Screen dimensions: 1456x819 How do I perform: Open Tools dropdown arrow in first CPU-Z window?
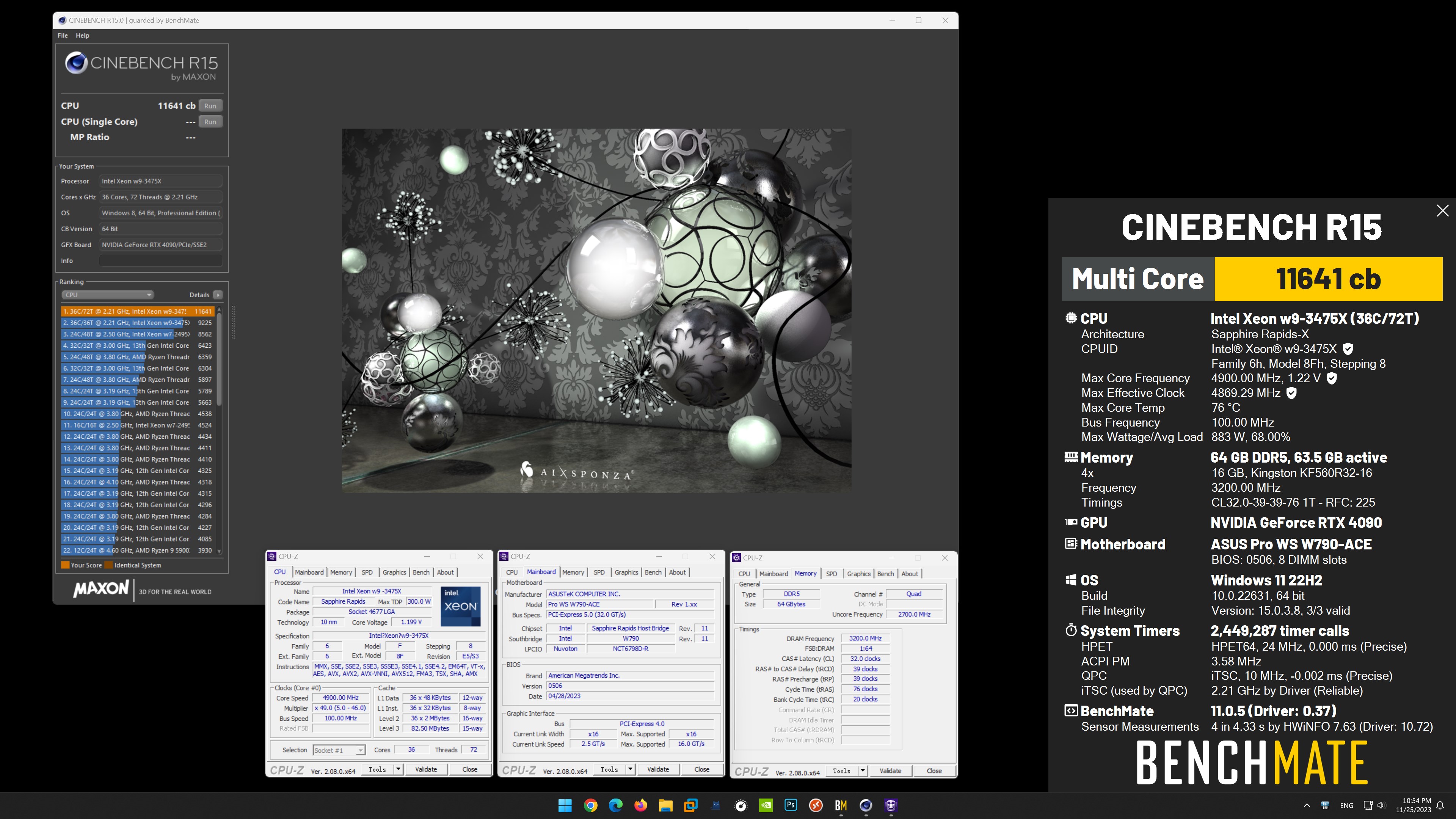coord(398,769)
